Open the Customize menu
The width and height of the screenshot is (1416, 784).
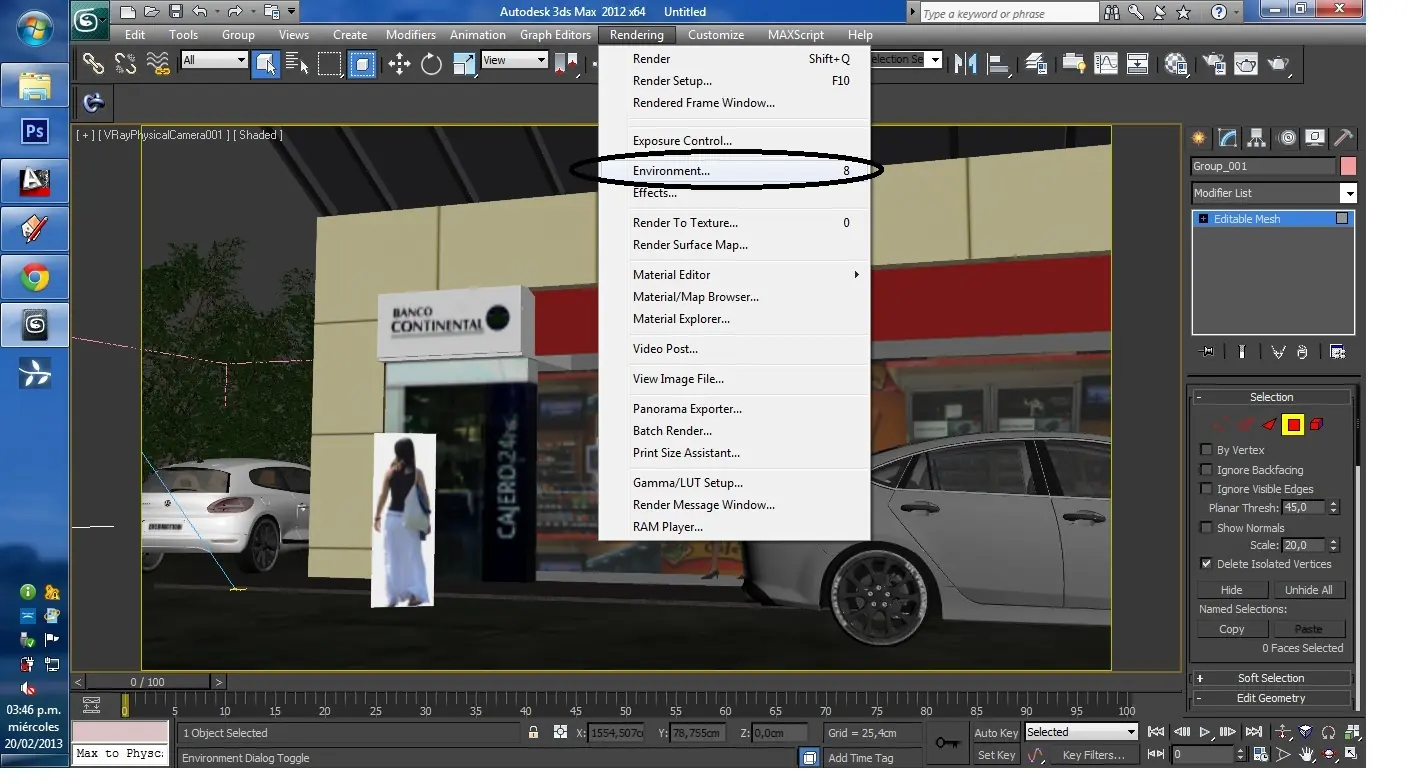716,34
